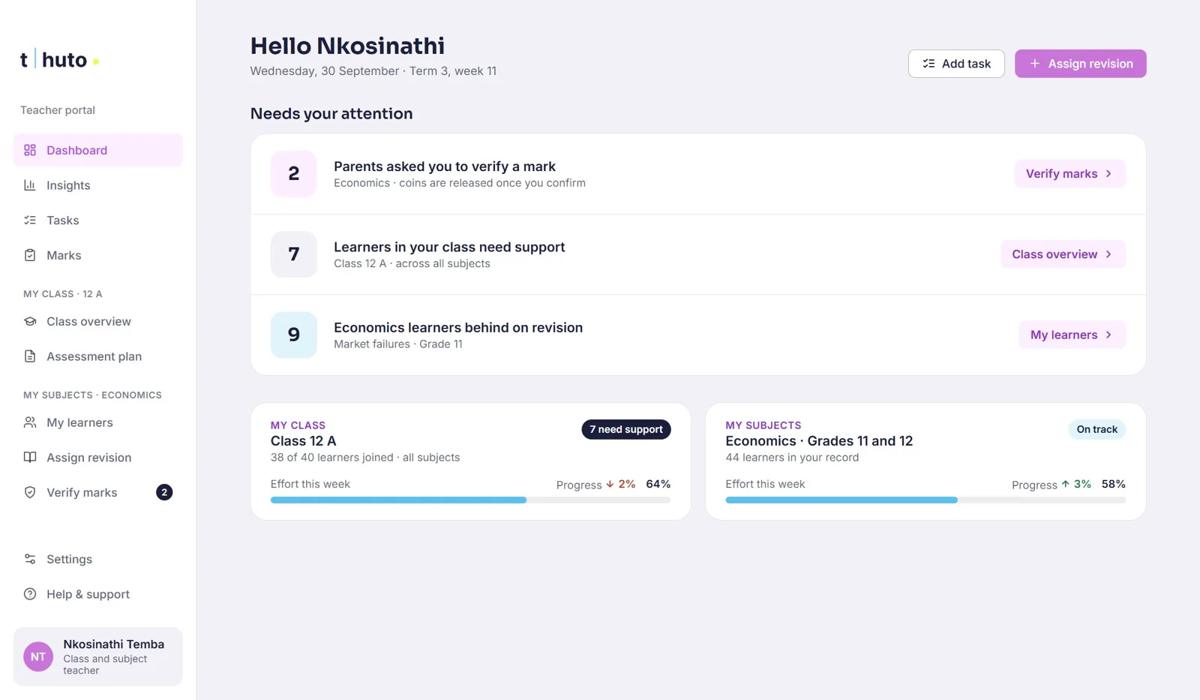1200x700 pixels.
Task: Click the 'Market failures · Grade 11' subtitle
Action: point(398,344)
